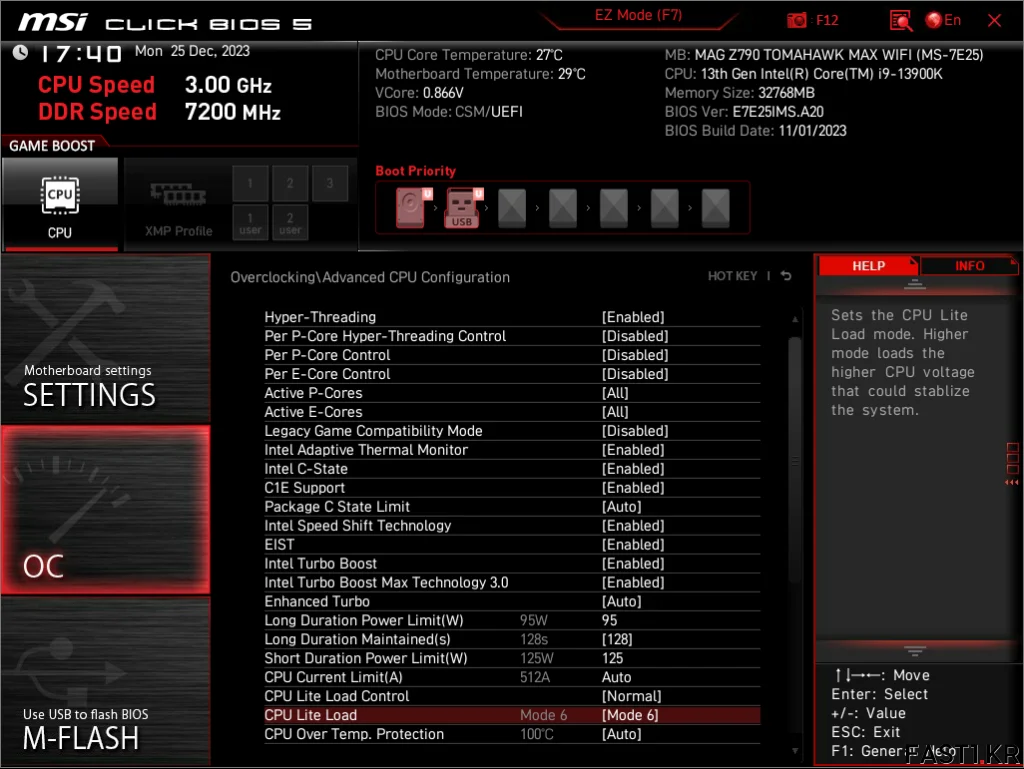Click the hard disk boot priority icon
The image size is (1024, 769).
(x=410, y=208)
